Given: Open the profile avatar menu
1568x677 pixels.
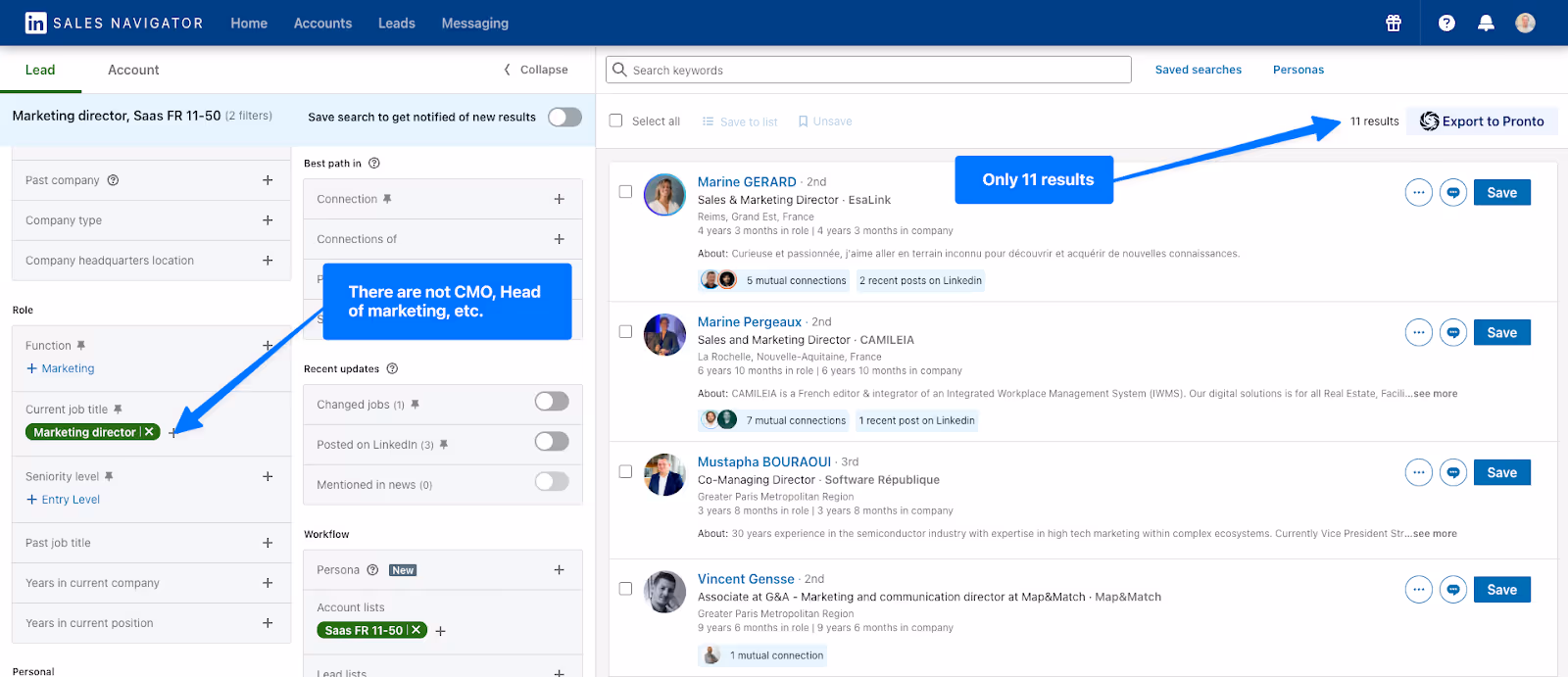Looking at the screenshot, I should click(x=1525, y=23).
